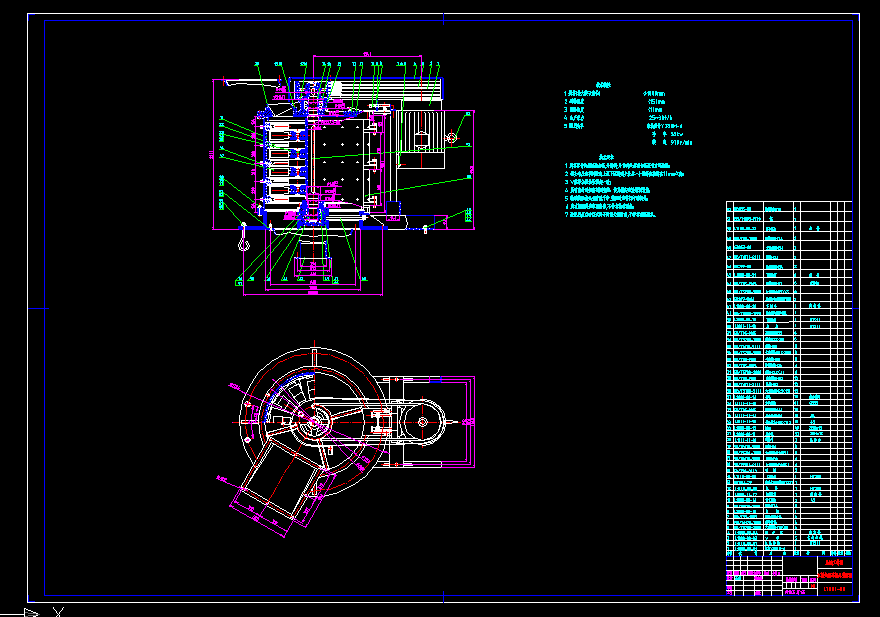Select the circular plan view of the machine
Viewport: 880px width, 617px height.
click(314, 422)
